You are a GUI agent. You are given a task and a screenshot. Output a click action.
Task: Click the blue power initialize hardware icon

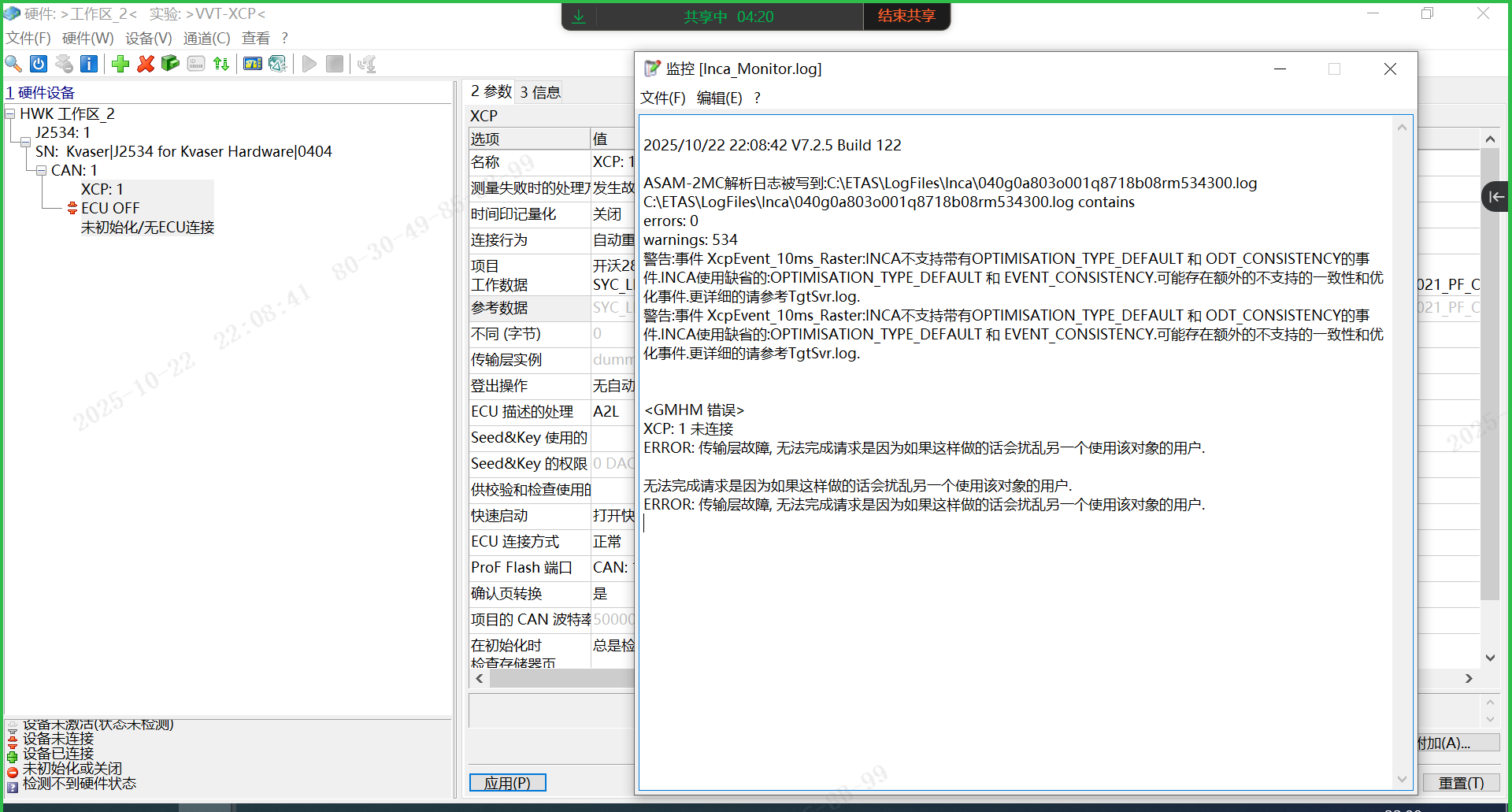pyautogui.click(x=39, y=64)
